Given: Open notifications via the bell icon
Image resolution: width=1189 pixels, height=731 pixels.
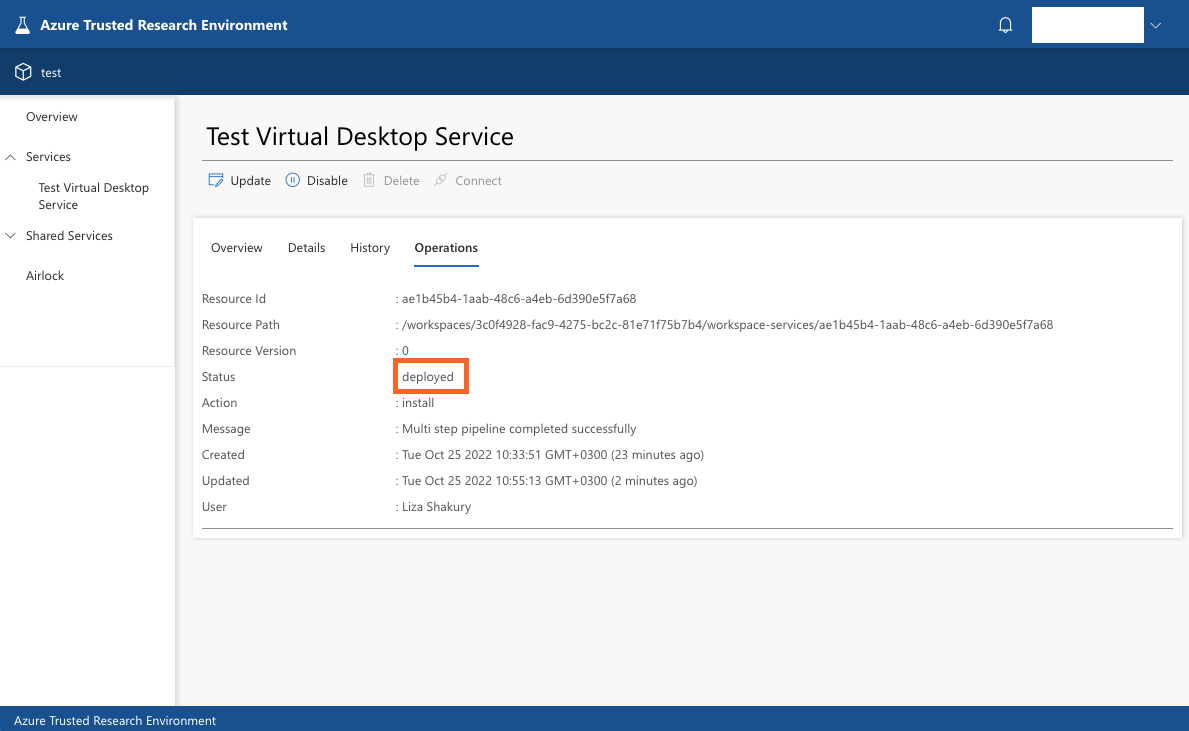Looking at the screenshot, I should tap(1005, 23).
